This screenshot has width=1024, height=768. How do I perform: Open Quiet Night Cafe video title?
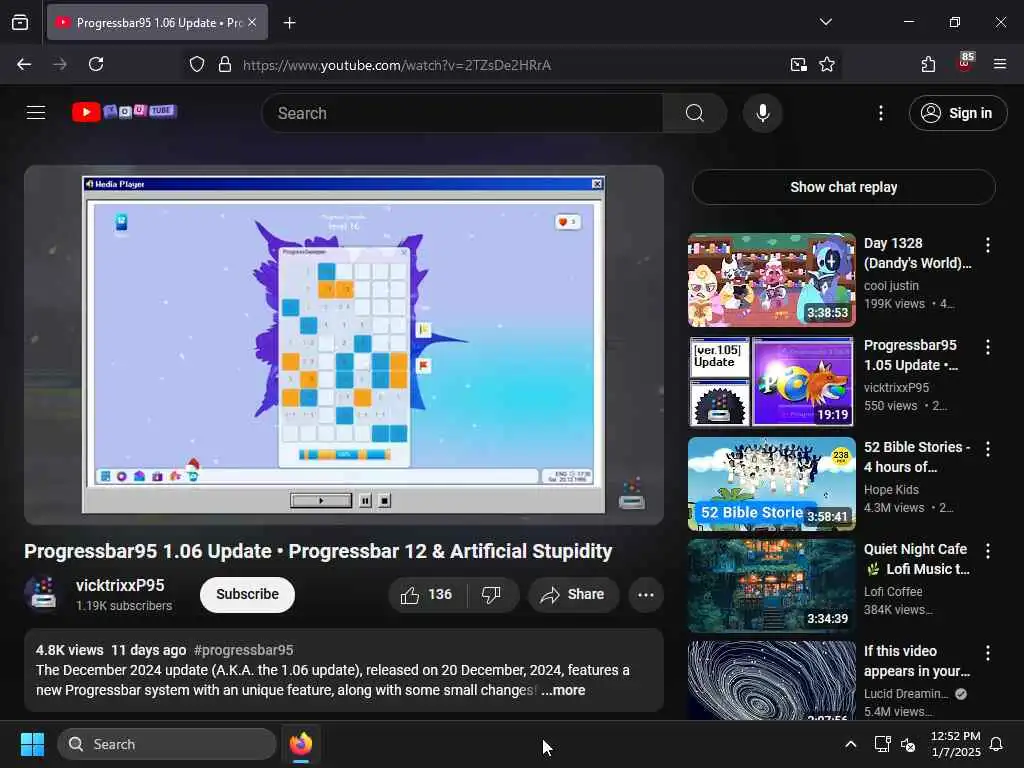coord(916,559)
